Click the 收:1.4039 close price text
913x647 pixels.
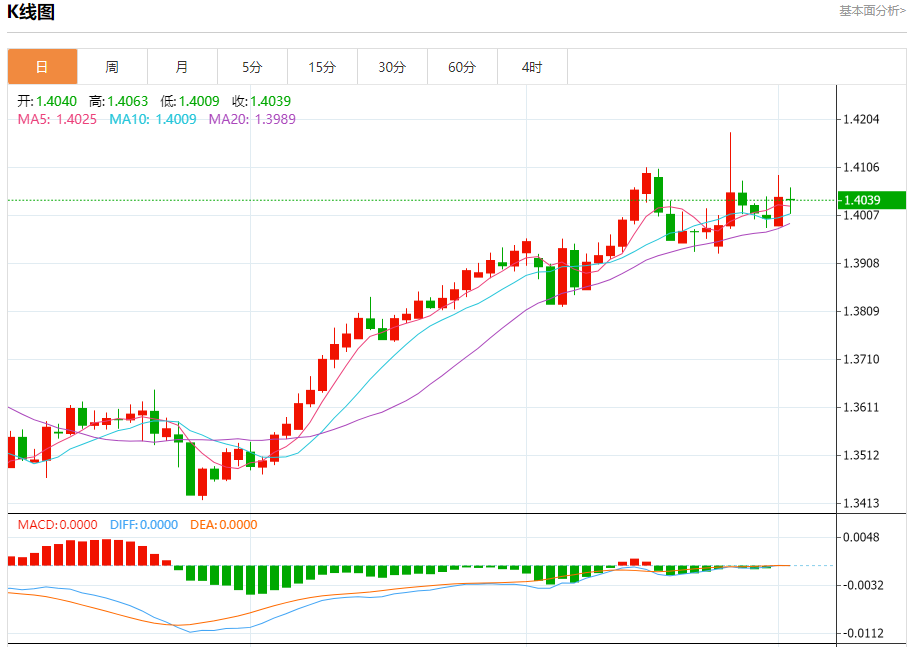(261, 101)
